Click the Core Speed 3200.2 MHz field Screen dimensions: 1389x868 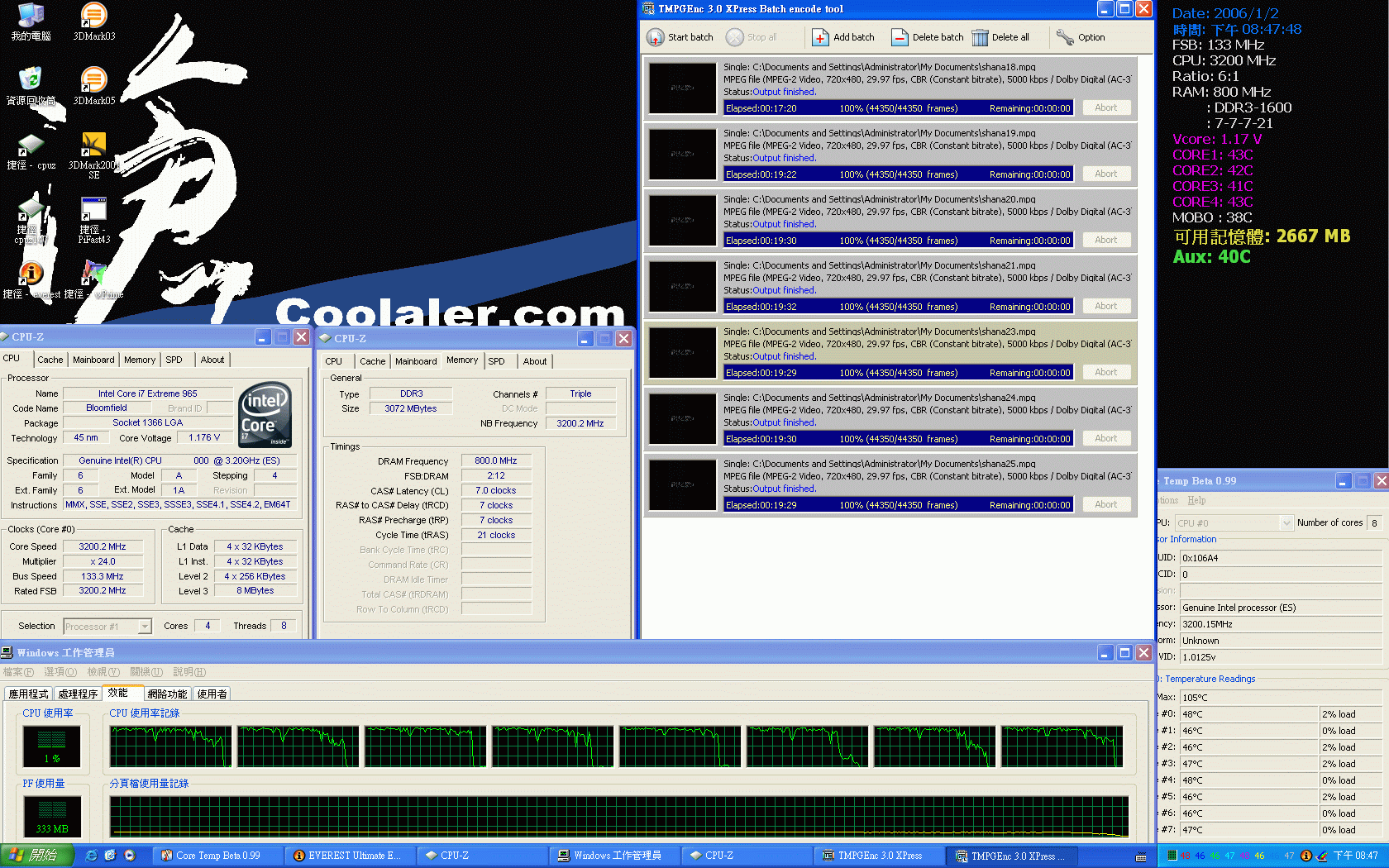103,546
